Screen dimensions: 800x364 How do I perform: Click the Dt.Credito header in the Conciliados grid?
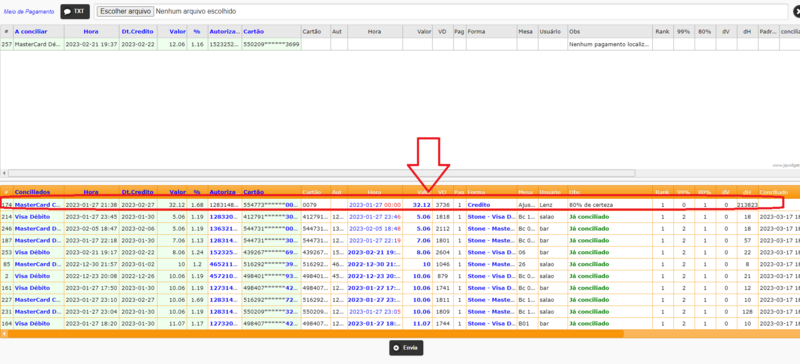(x=137, y=192)
